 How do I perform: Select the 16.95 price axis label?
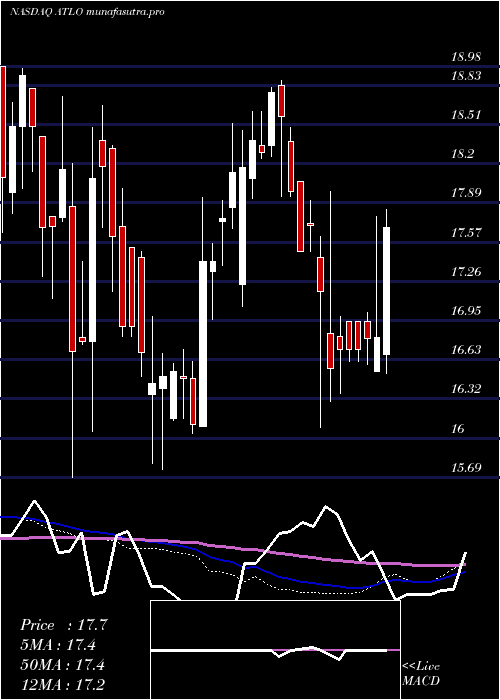(466, 310)
